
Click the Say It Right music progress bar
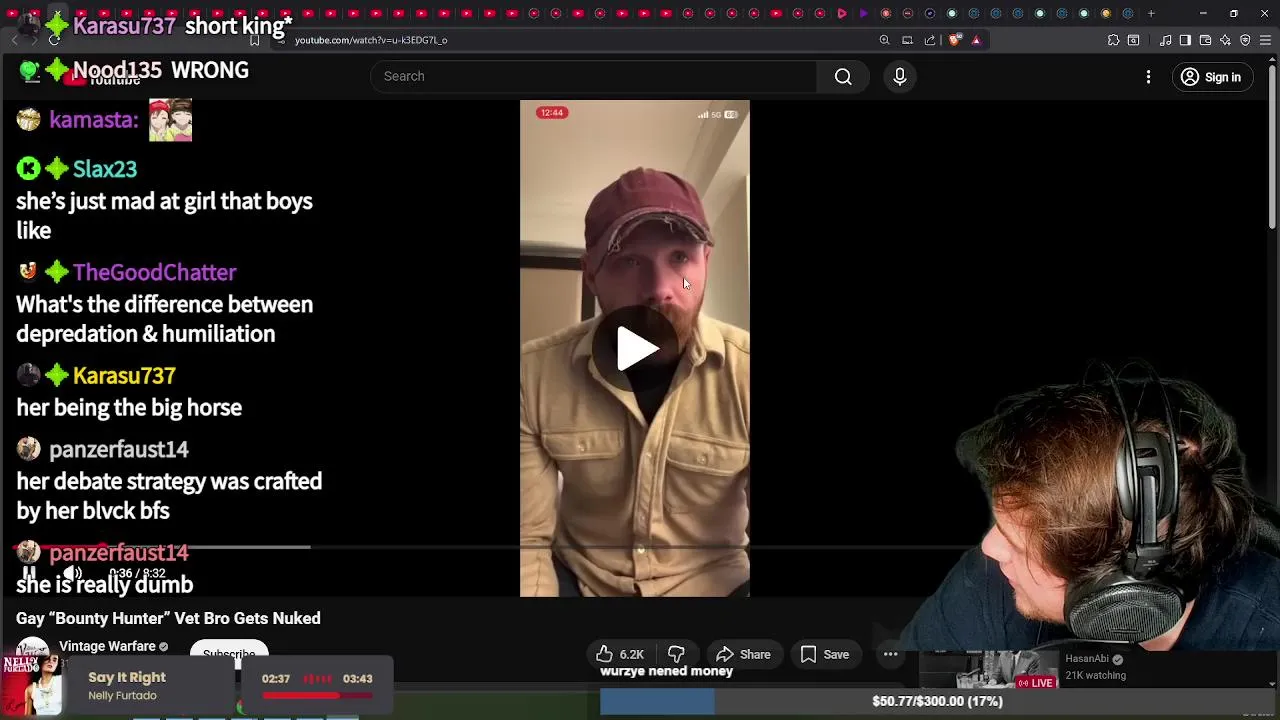(x=317, y=694)
